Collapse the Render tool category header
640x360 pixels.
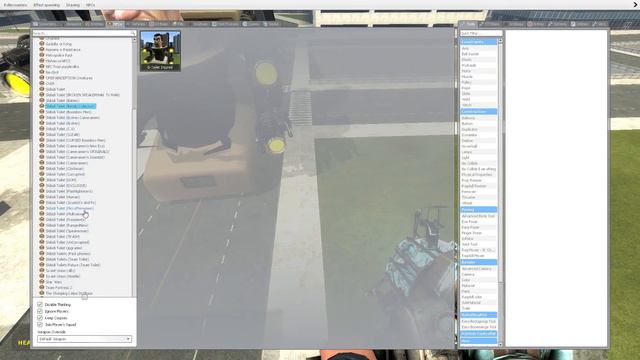pyautogui.click(x=479, y=262)
